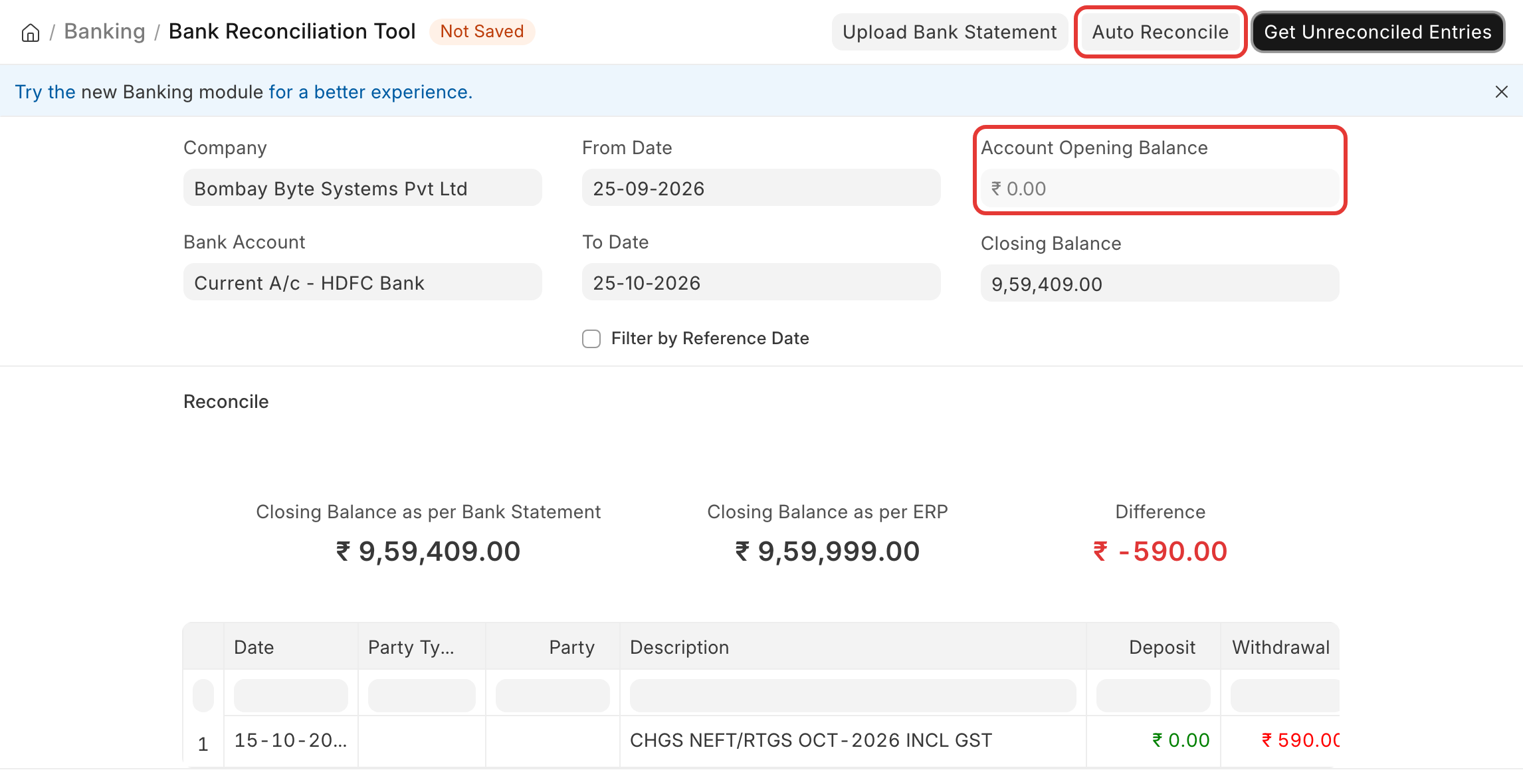Click the Party column filter box
Image resolution: width=1523 pixels, height=784 pixels.
(x=553, y=696)
